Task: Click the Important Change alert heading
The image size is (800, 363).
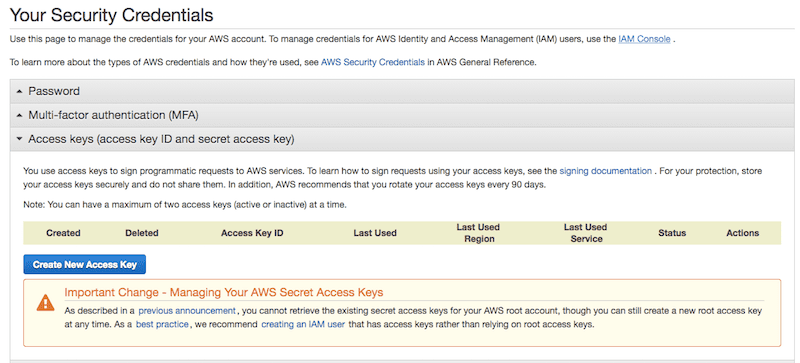Action: pyautogui.click(x=223, y=293)
